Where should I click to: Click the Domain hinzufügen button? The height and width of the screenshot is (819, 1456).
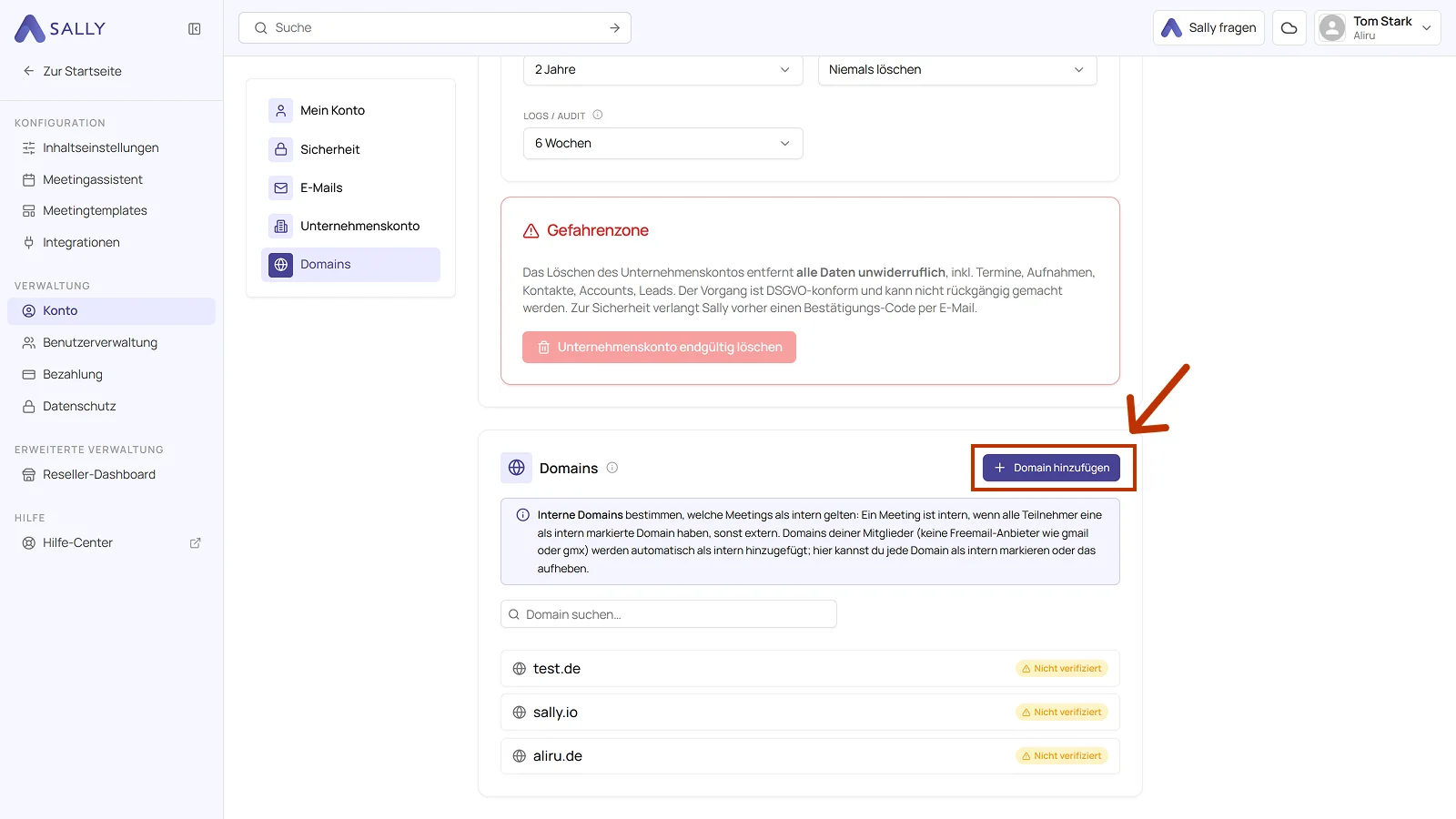point(1051,468)
